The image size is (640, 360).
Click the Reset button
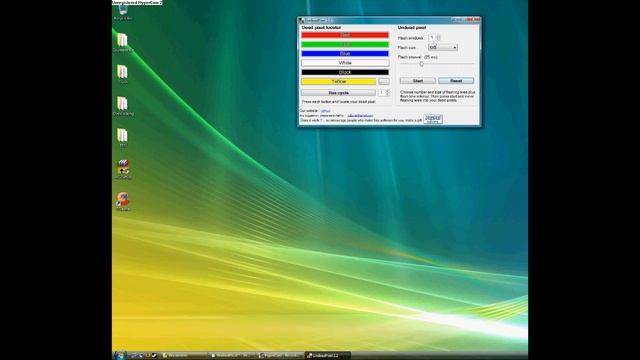[x=456, y=81]
